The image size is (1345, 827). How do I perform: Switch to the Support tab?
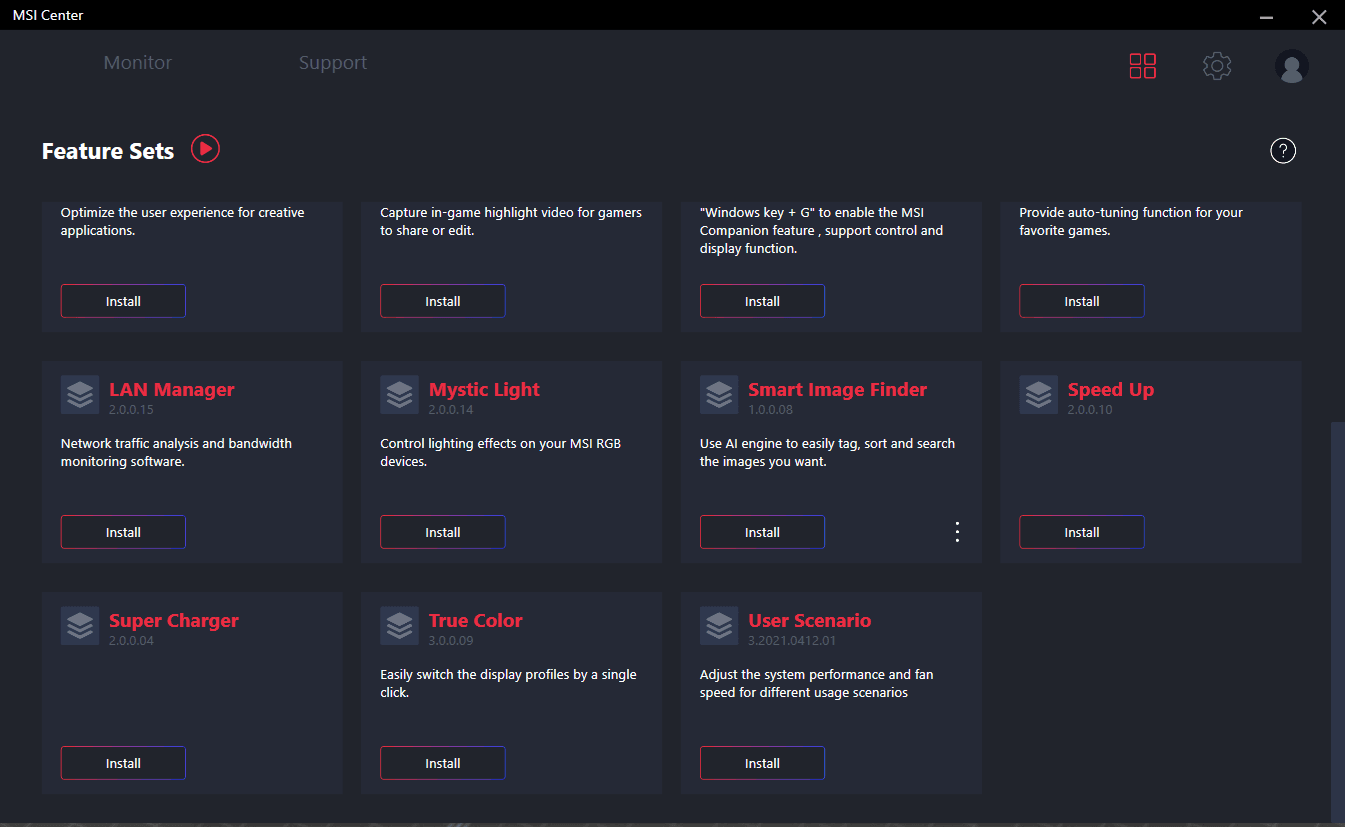coord(333,63)
